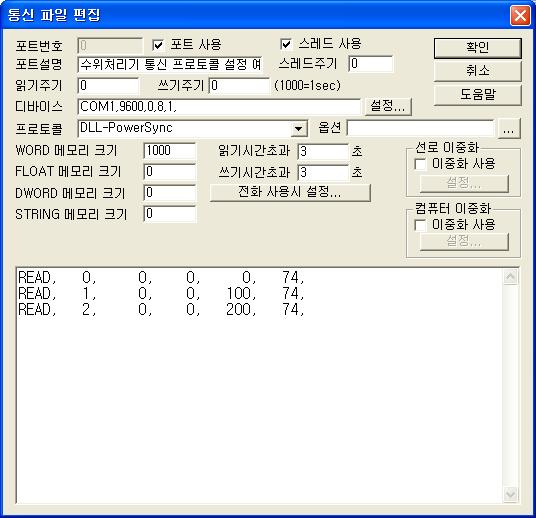Click the 확인 button
This screenshot has width=536, height=518.
click(x=478, y=48)
